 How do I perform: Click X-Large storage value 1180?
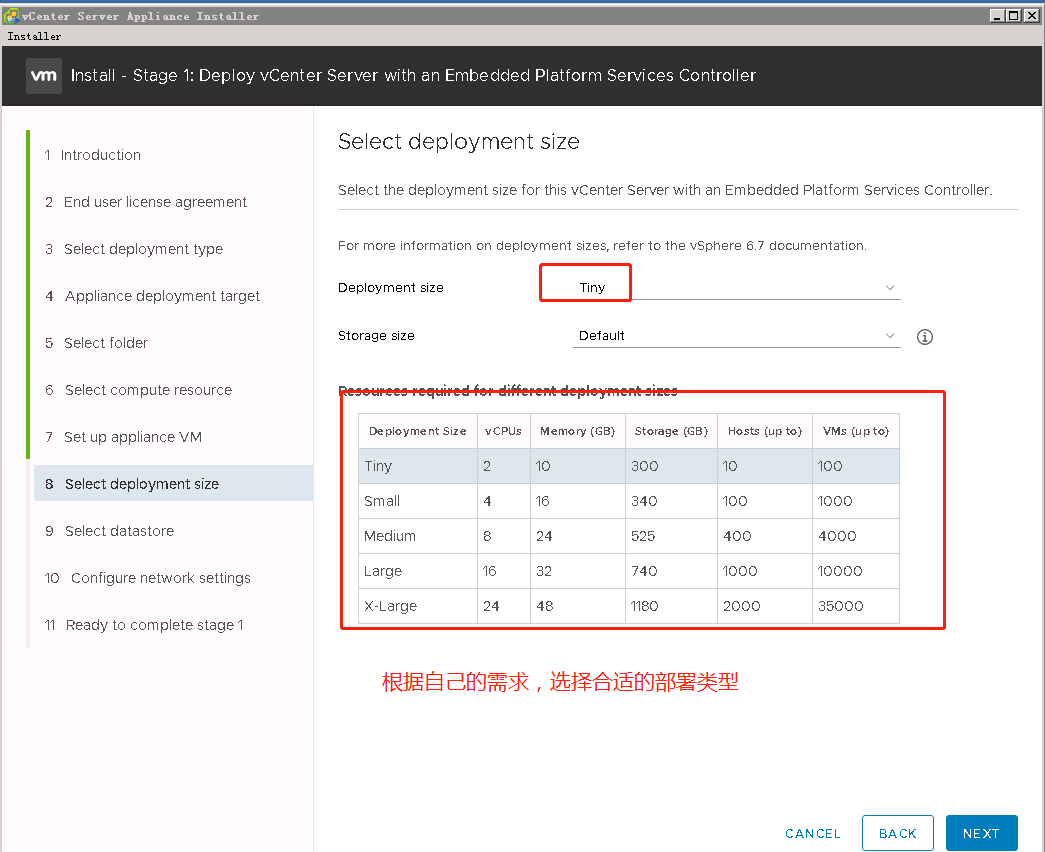pyautogui.click(x=644, y=606)
